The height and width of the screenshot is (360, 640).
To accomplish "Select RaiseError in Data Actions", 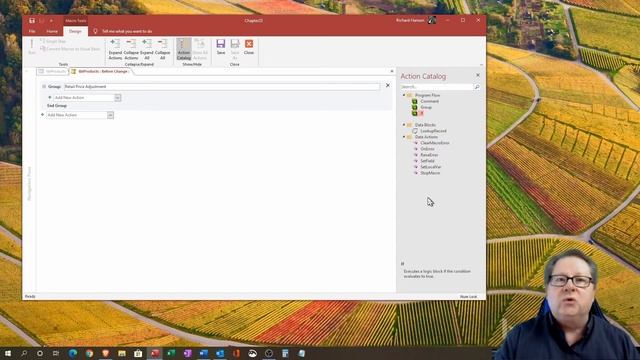I will pyautogui.click(x=429, y=155).
